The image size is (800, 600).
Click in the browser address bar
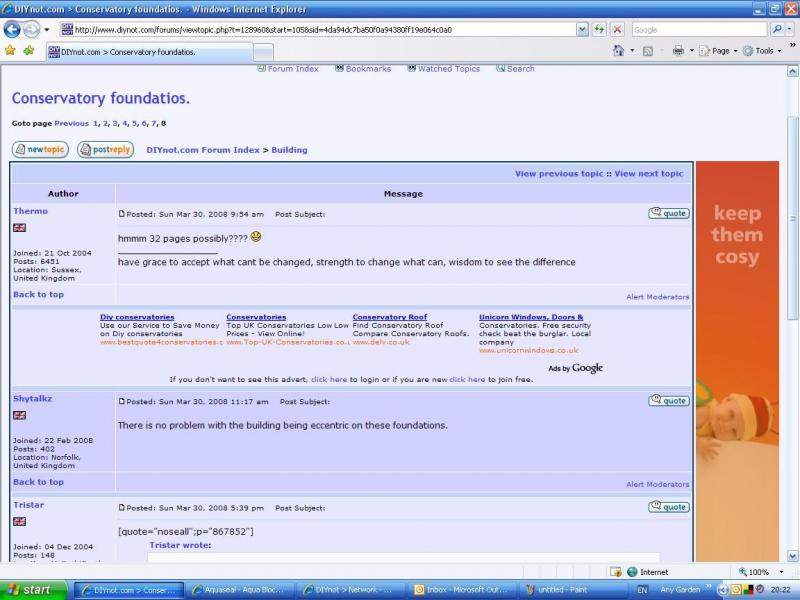pos(320,30)
